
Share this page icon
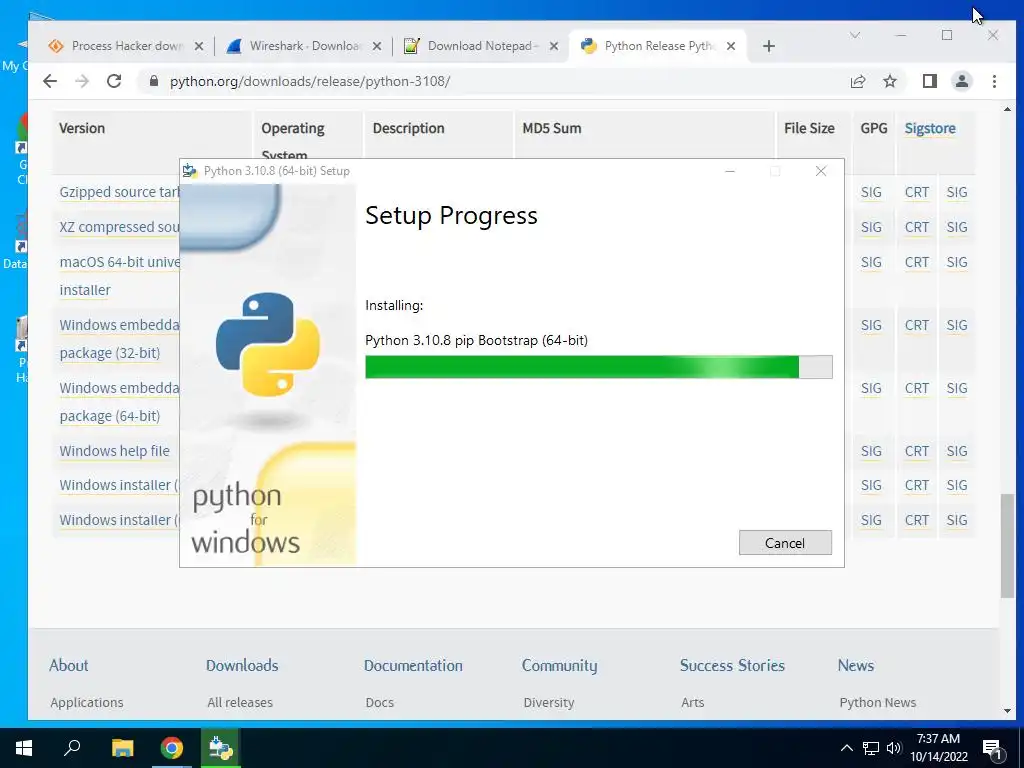click(858, 81)
